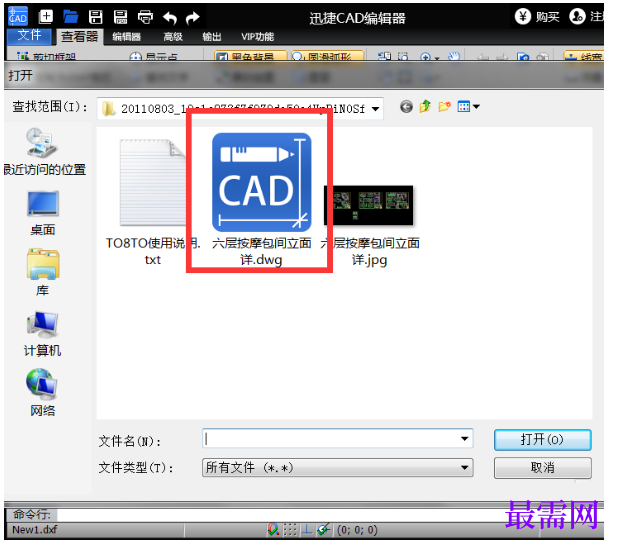The width and height of the screenshot is (617, 546).
Task: Go to Libraries location
Action: 42,273
